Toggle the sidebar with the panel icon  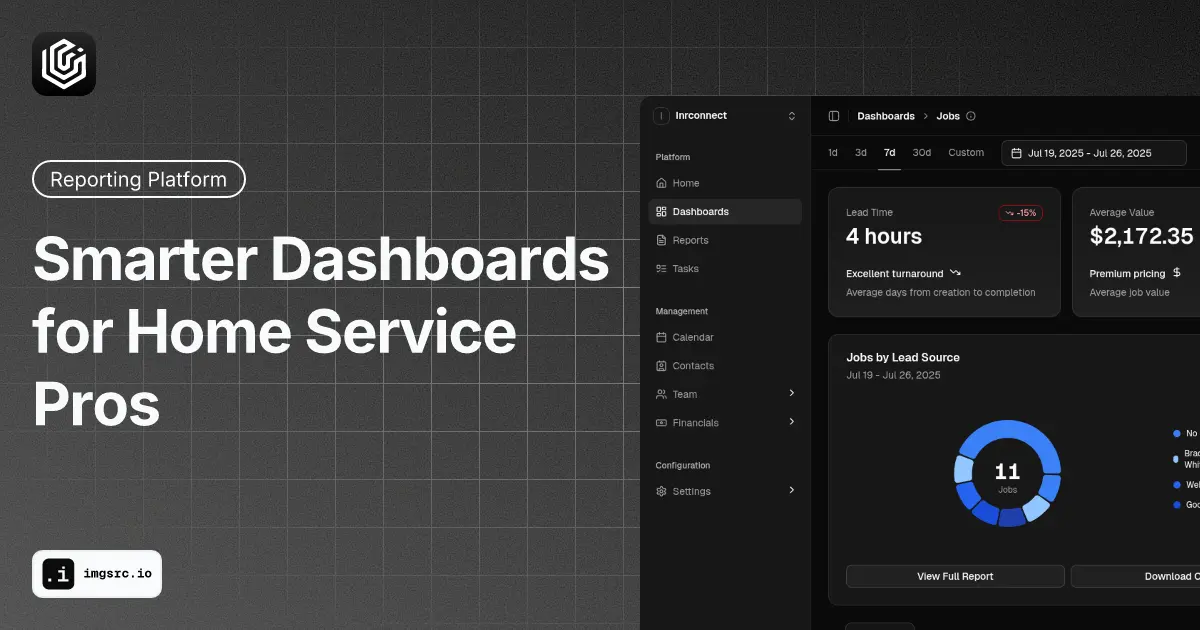coord(833,116)
